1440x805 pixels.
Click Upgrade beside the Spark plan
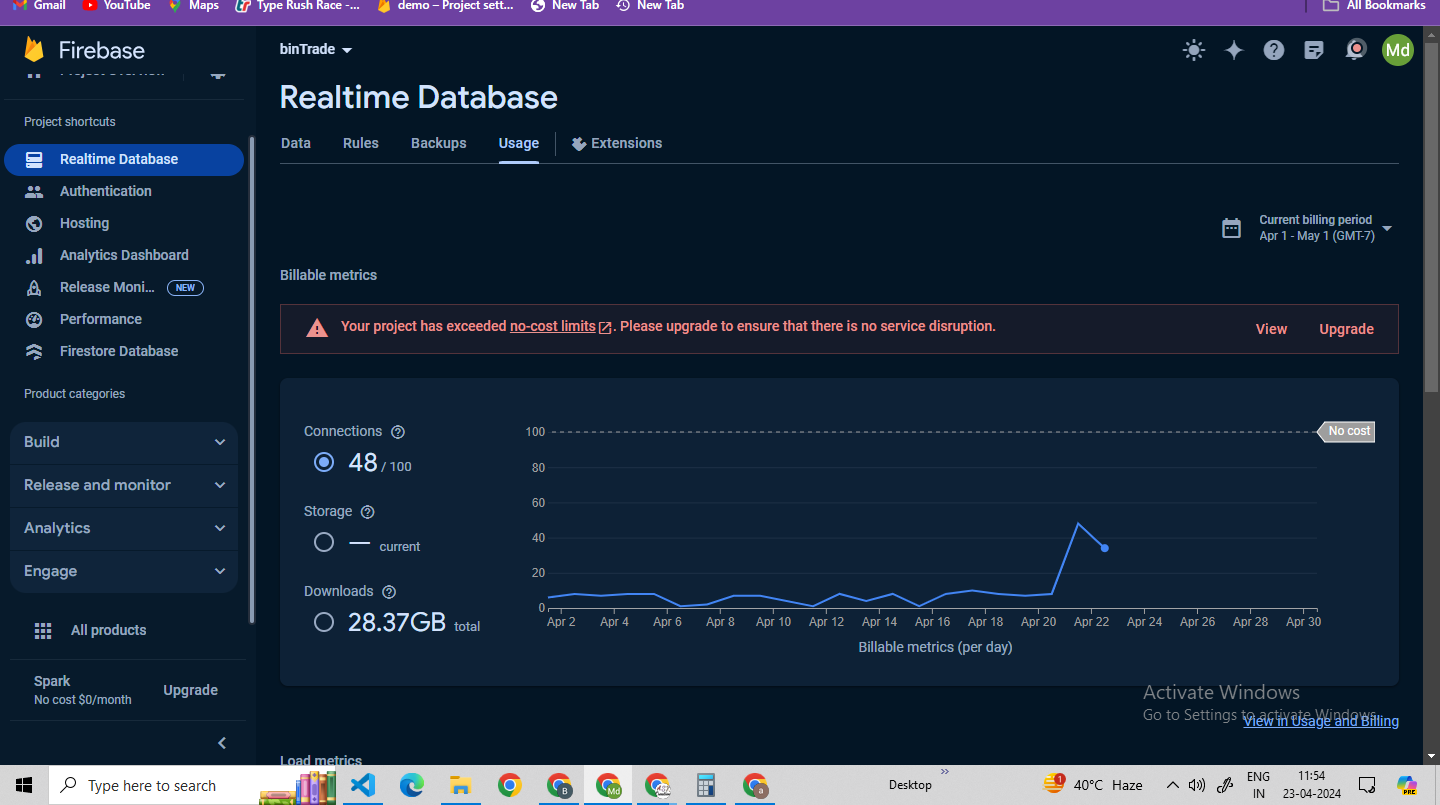(x=190, y=690)
